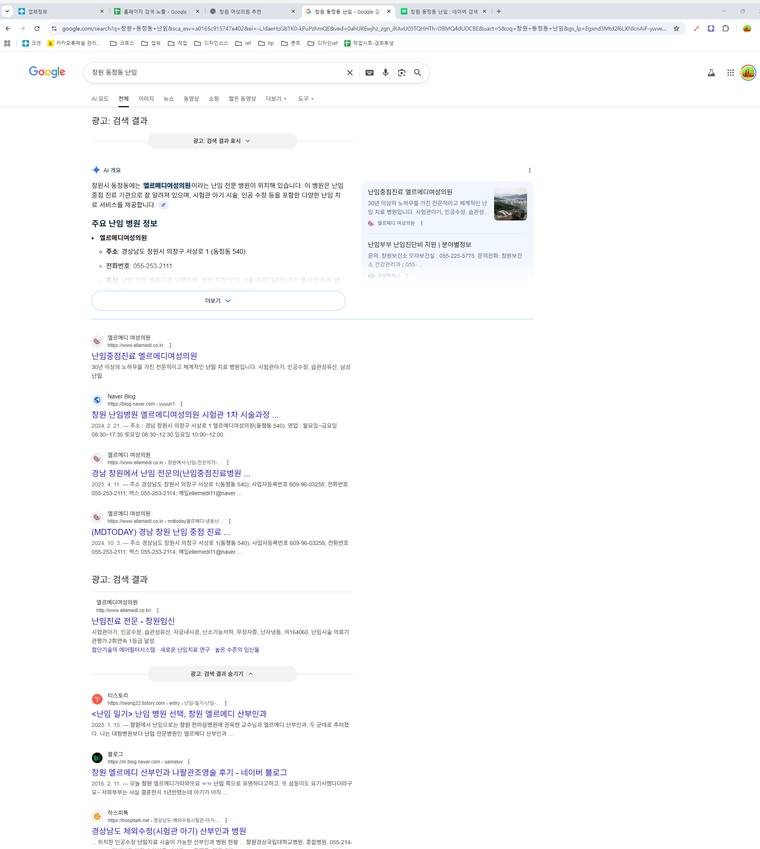View site information in address bar
This screenshot has height=849, width=760.
(x=54, y=28)
